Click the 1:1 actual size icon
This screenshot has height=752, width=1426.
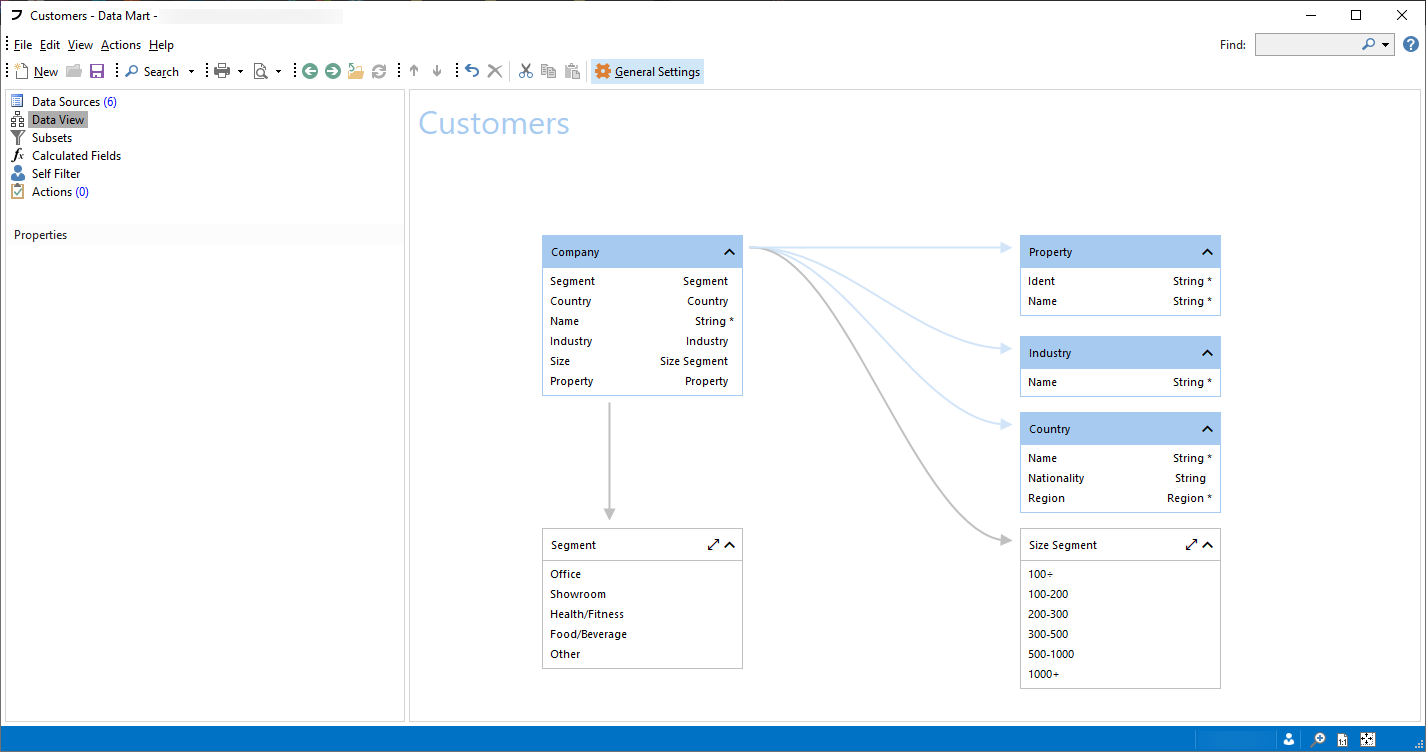click(x=1342, y=740)
